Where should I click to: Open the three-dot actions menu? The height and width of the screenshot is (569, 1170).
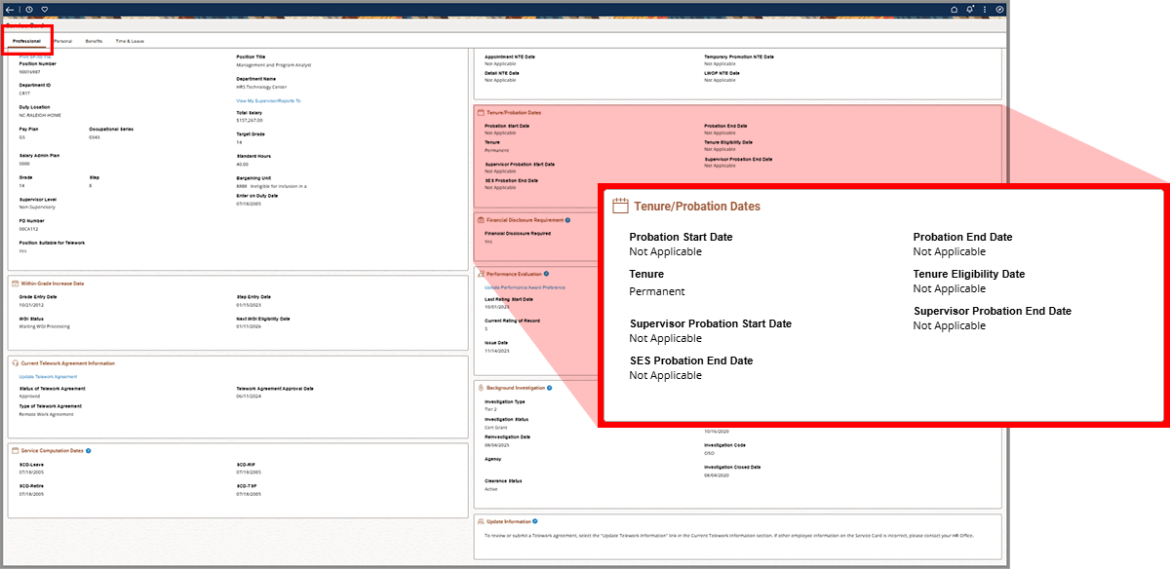[x=984, y=9]
